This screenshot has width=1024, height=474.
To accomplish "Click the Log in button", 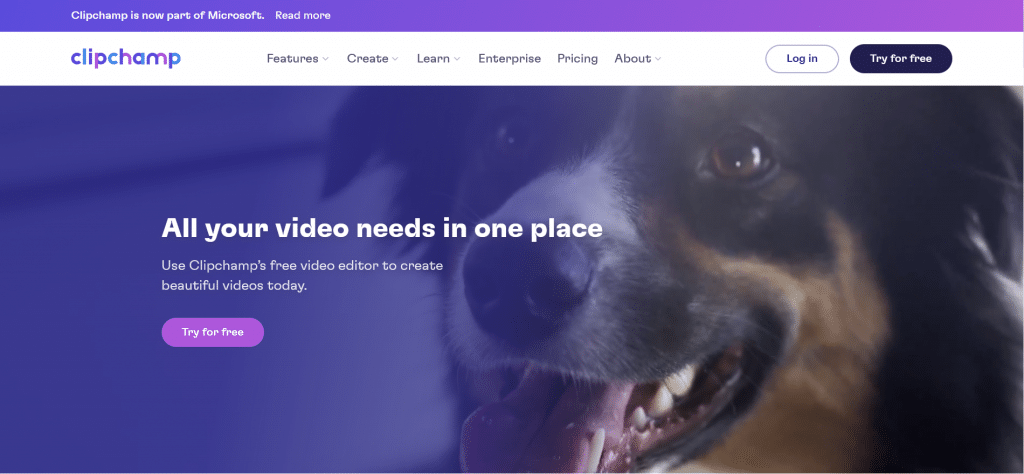I will [x=802, y=59].
